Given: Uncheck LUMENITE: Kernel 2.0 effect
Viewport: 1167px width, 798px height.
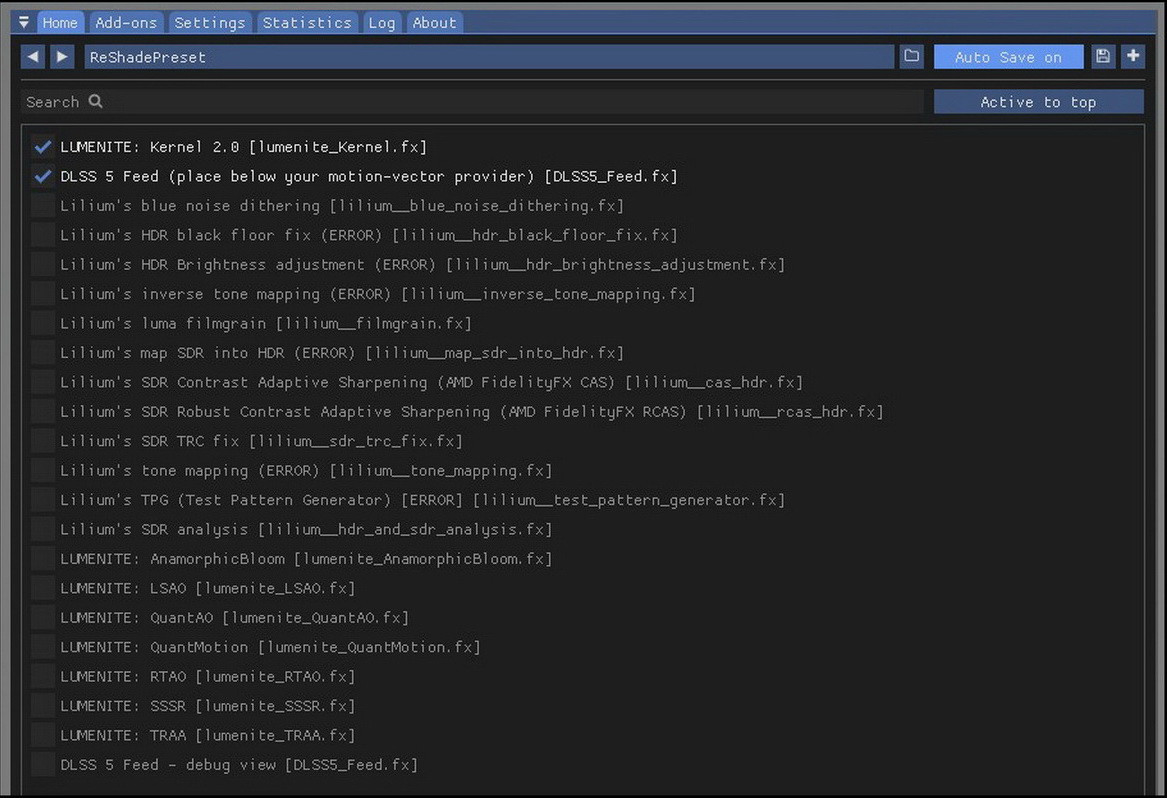Looking at the screenshot, I should [43, 147].
